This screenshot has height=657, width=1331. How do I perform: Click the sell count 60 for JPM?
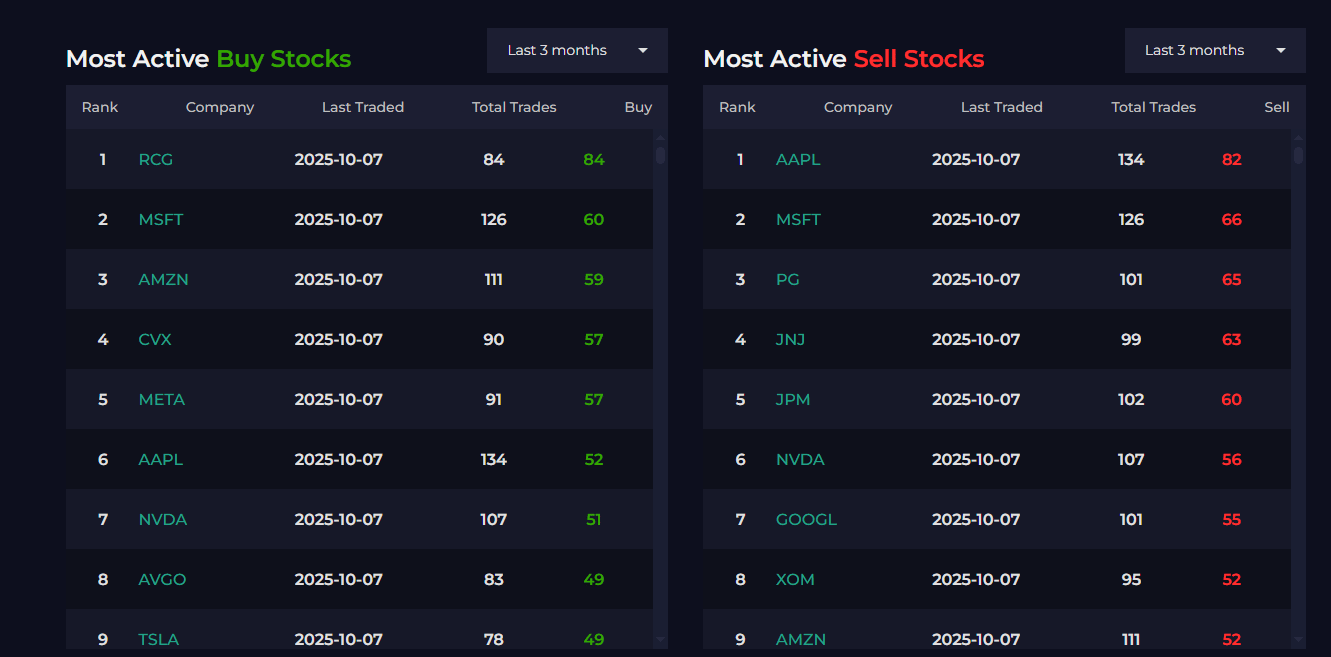click(x=1232, y=399)
